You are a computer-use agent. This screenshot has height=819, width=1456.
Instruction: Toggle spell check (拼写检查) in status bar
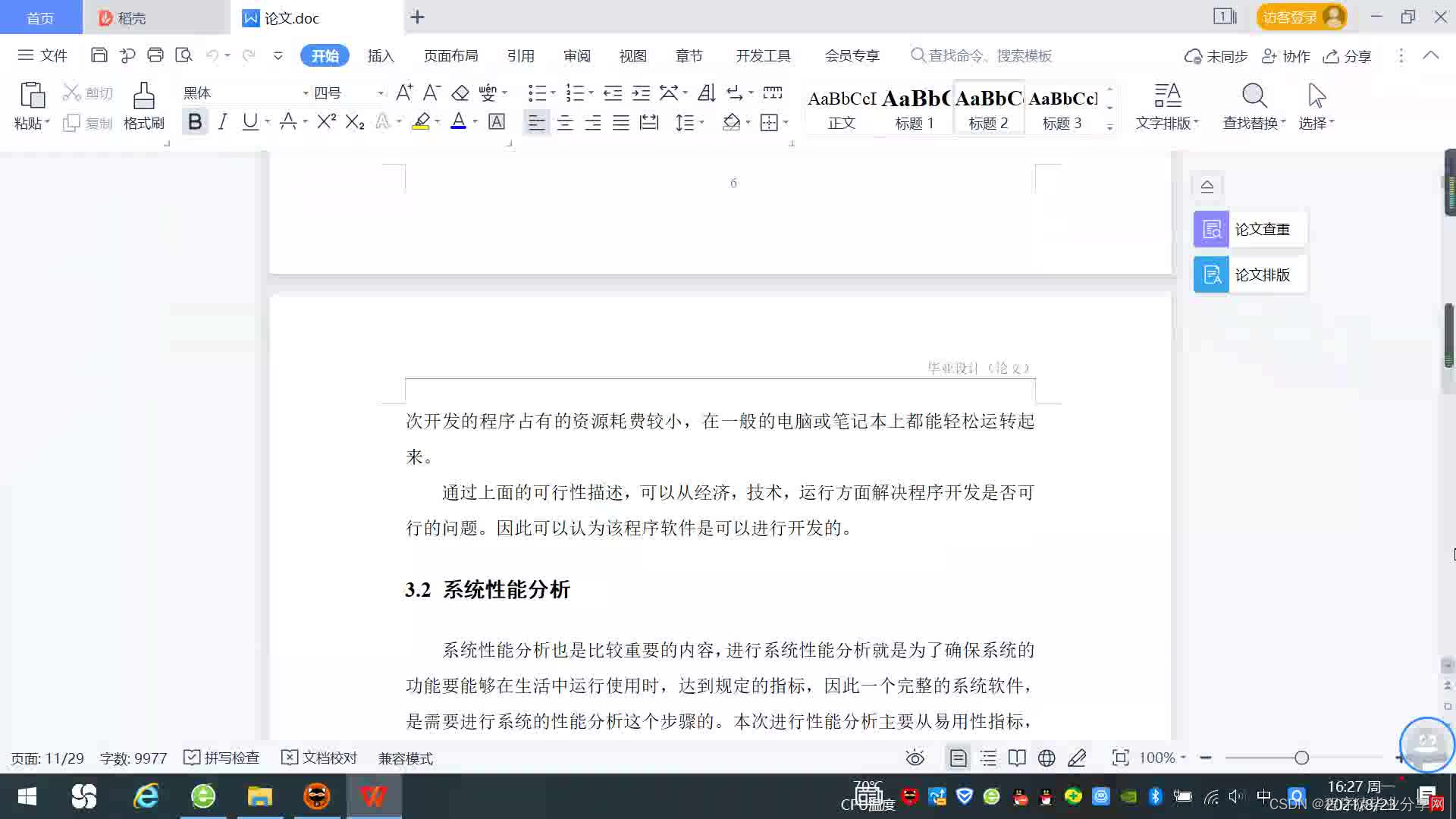[x=221, y=758]
